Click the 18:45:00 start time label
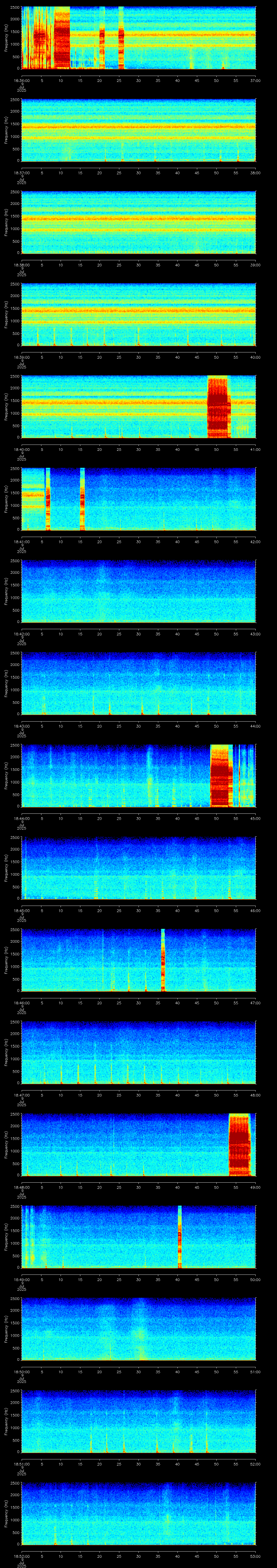 pos(21,910)
